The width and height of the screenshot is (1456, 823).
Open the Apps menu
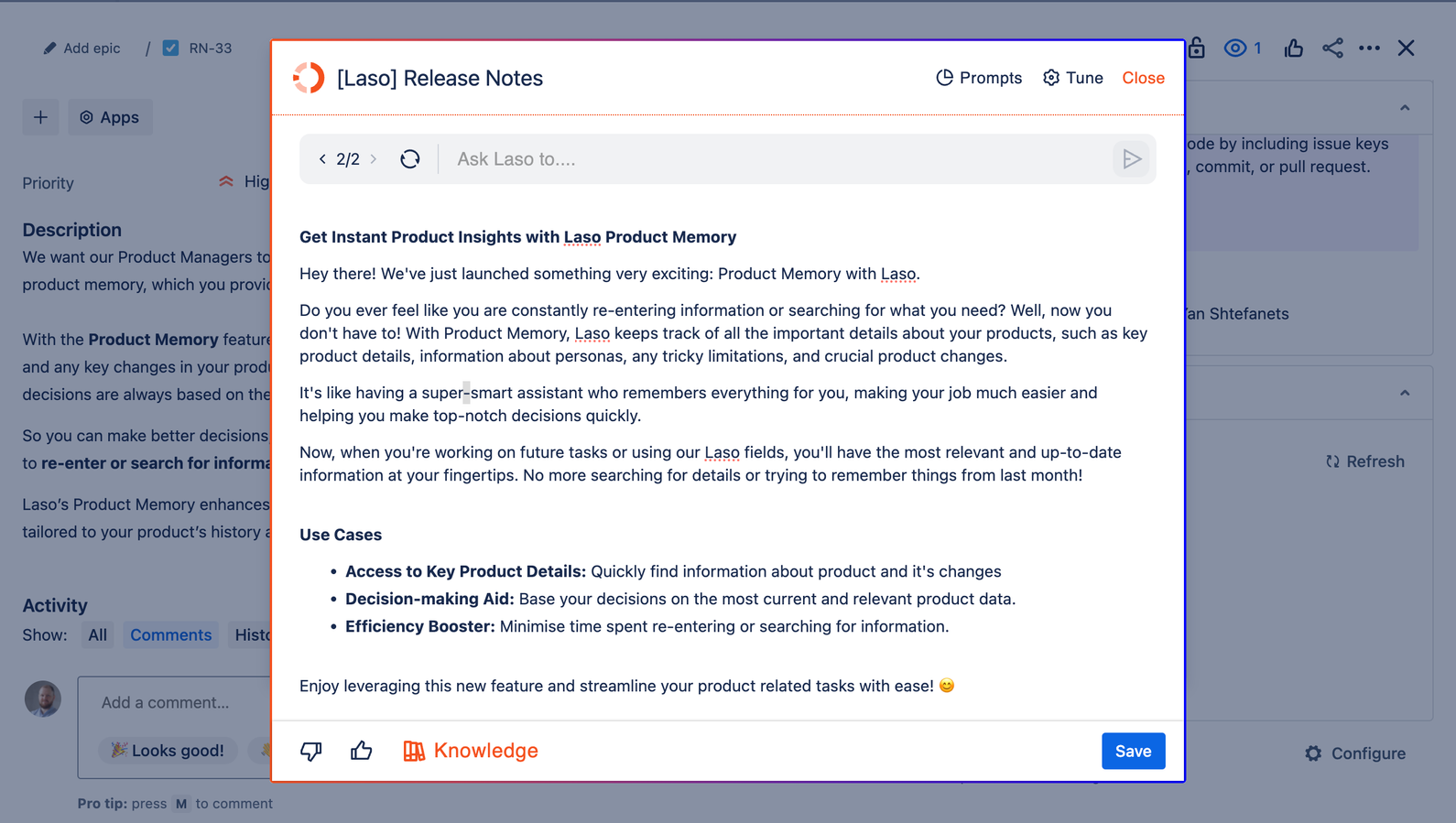click(x=110, y=117)
